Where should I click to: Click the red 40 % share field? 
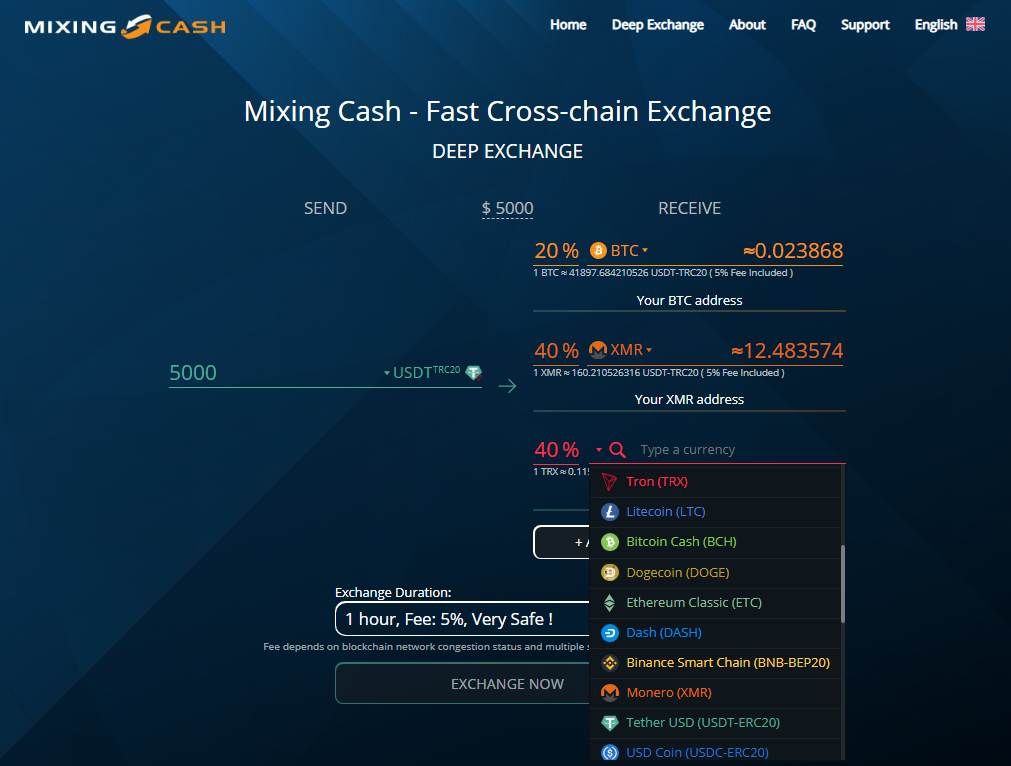point(556,450)
